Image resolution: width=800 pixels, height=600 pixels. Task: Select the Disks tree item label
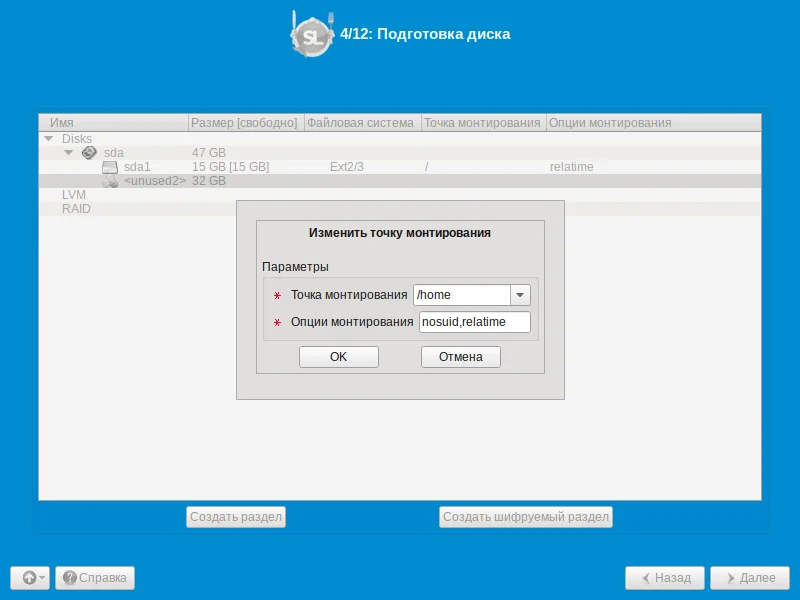point(77,139)
